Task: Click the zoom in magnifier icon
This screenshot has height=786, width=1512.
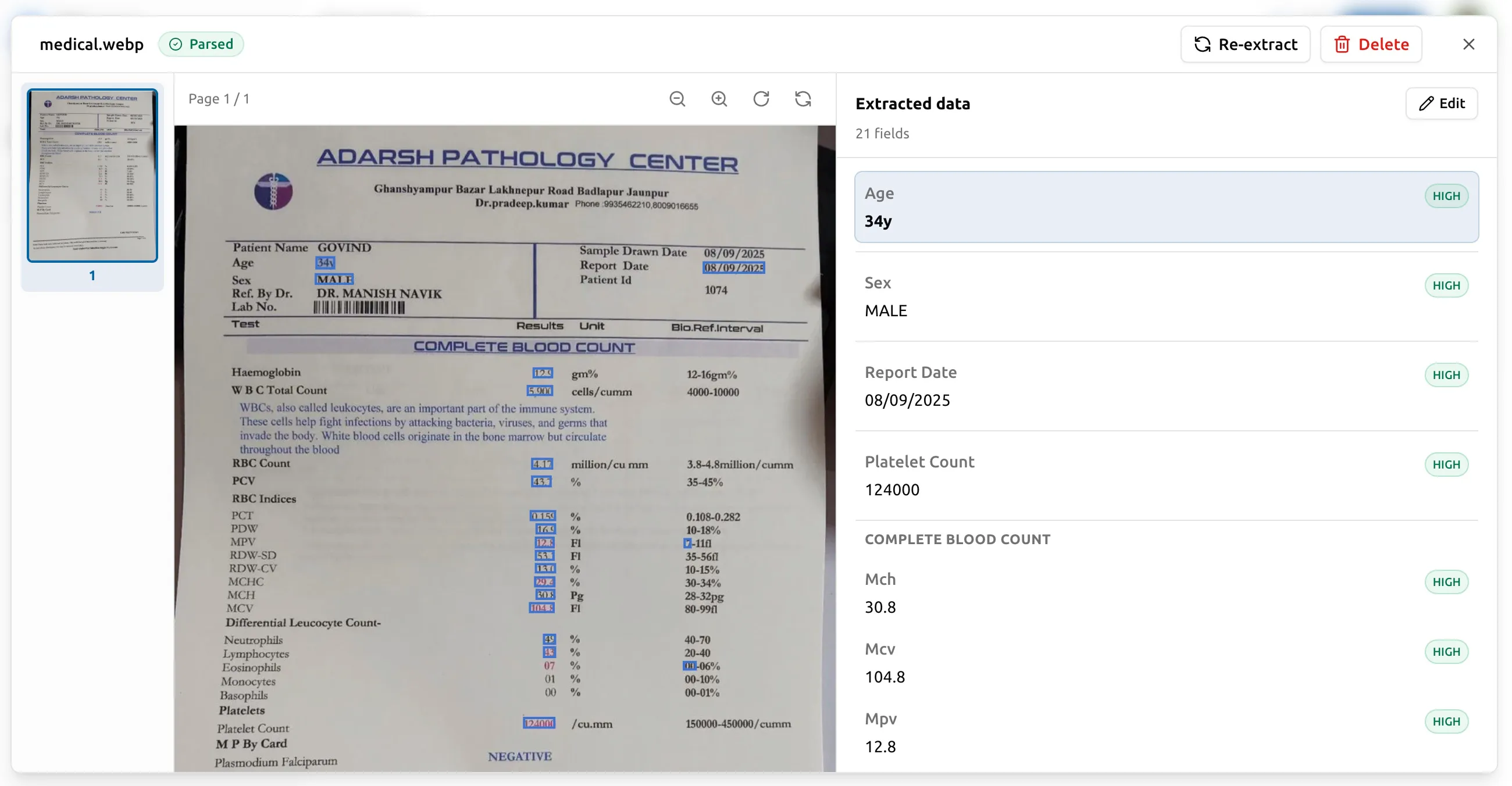Action: [x=719, y=99]
